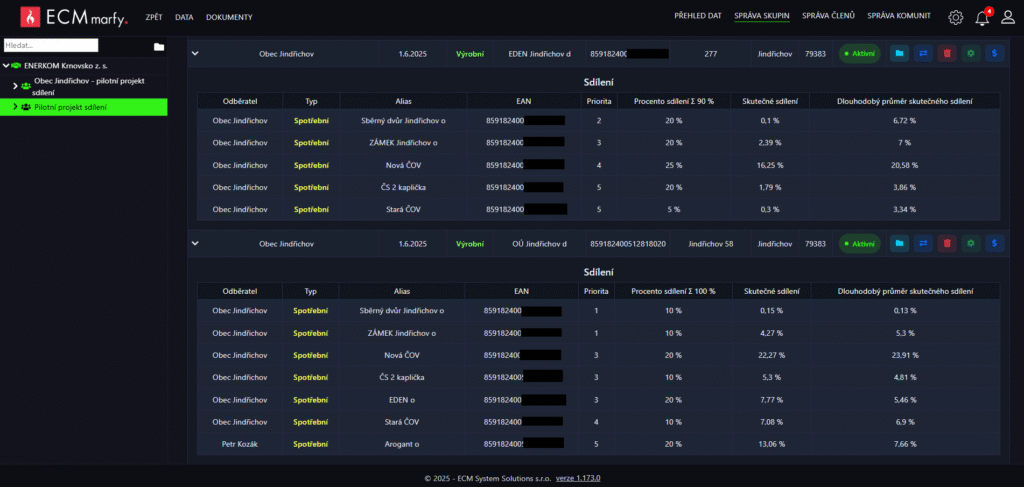Screen dimensions: 1024x487
Task: Toggle the Aktivní status in OÚ Jindřichov row
Action: [x=859, y=243]
